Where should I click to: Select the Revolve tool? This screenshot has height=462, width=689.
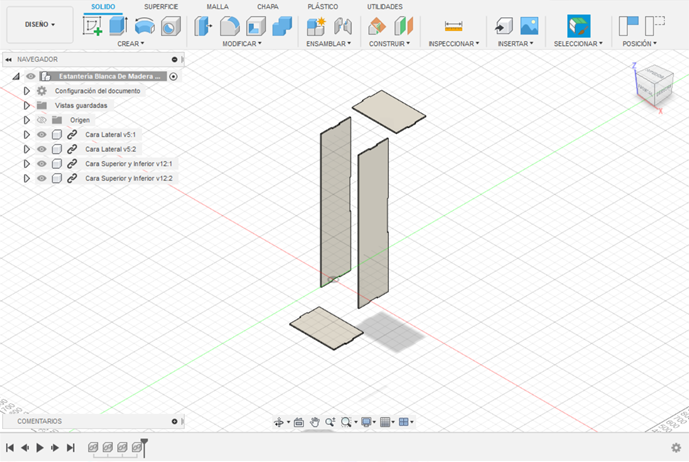[x=145, y=26]
